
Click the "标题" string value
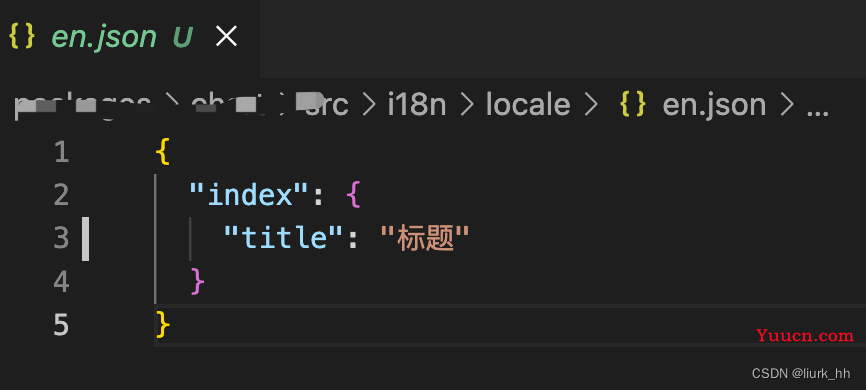425,239
